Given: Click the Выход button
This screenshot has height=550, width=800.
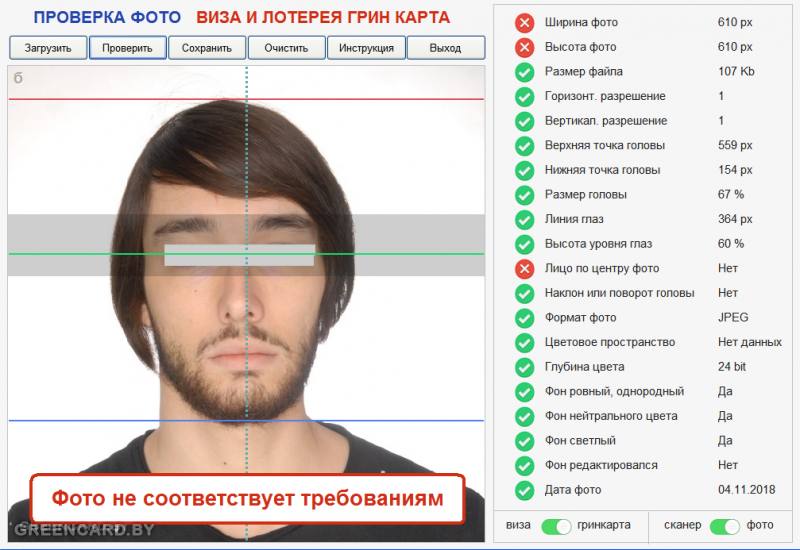Looking at the screenshot, I should (x=445, y=48).
